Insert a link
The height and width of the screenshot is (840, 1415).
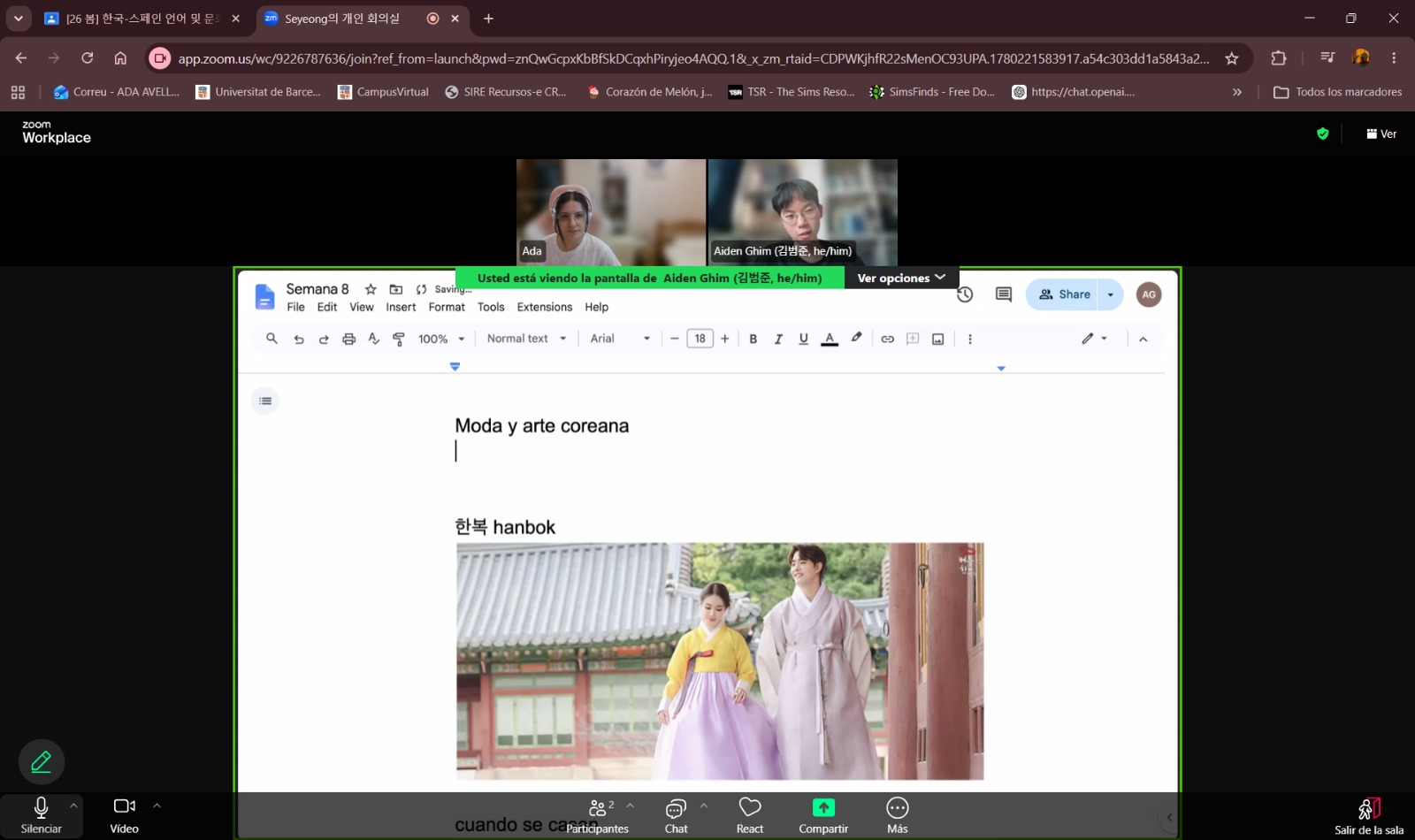point(888,339)
